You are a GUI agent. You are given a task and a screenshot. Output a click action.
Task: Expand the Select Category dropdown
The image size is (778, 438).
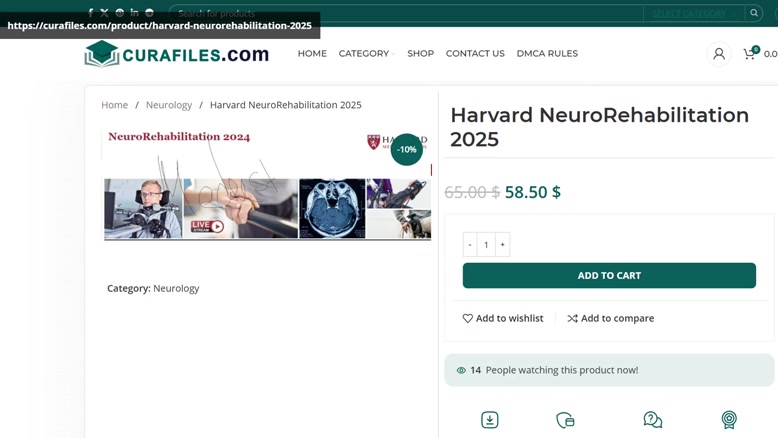[x=694, y=13]
